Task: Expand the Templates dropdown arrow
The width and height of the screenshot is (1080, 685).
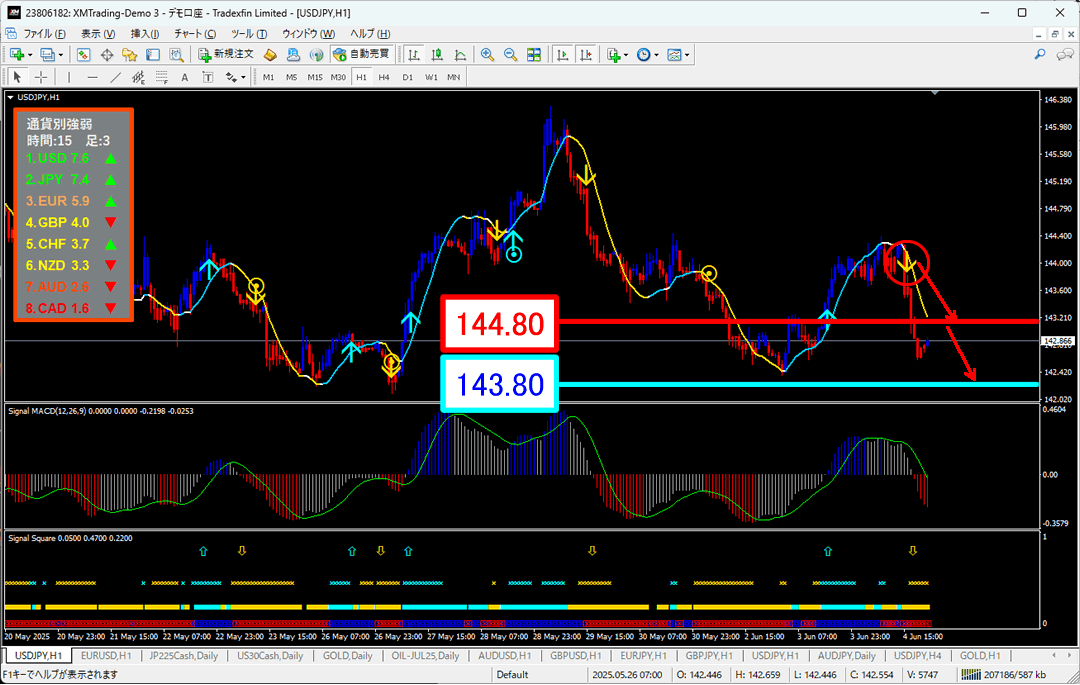Action: click(x=687, y=55)
